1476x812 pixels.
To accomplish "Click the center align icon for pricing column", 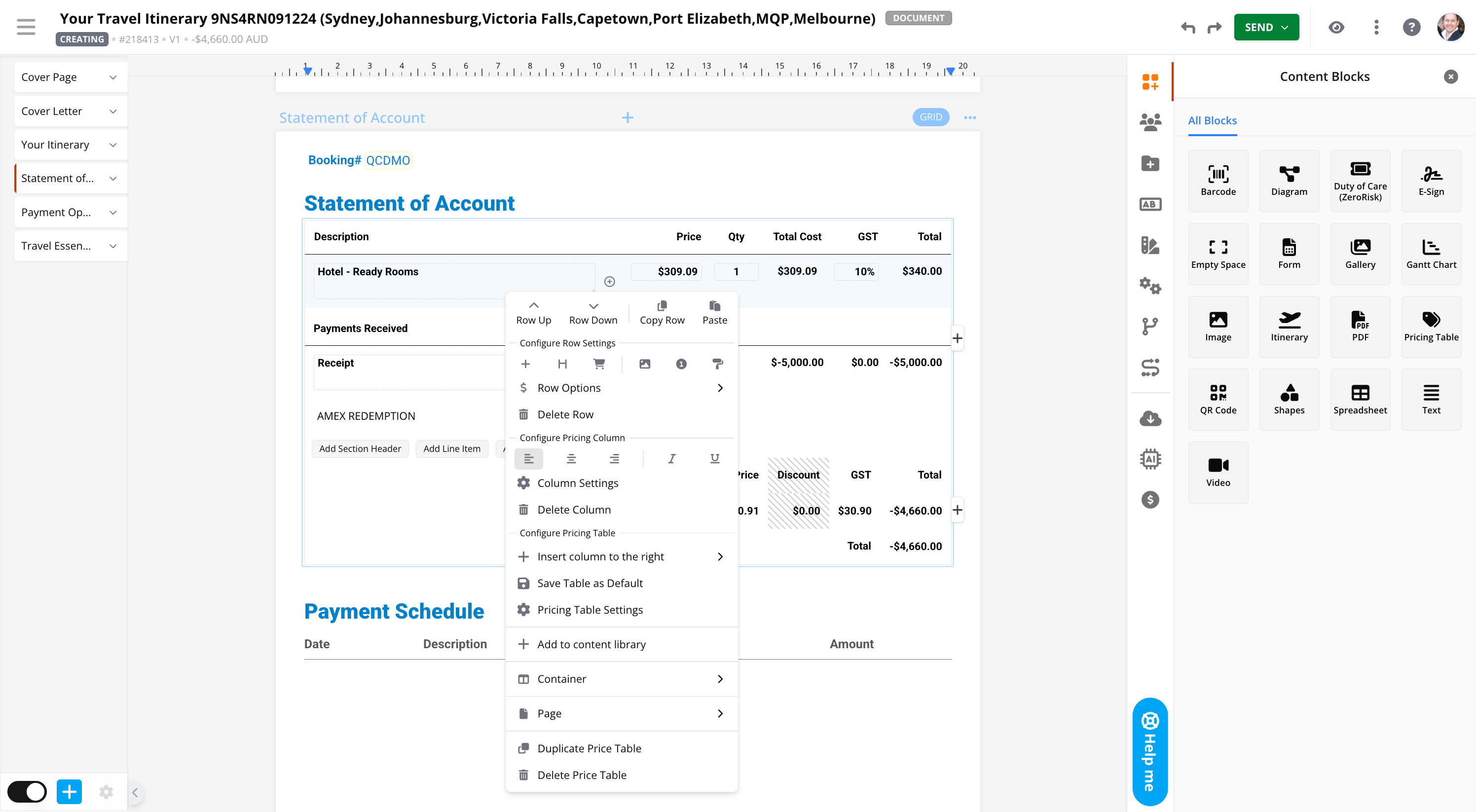I will pos(571,458).
